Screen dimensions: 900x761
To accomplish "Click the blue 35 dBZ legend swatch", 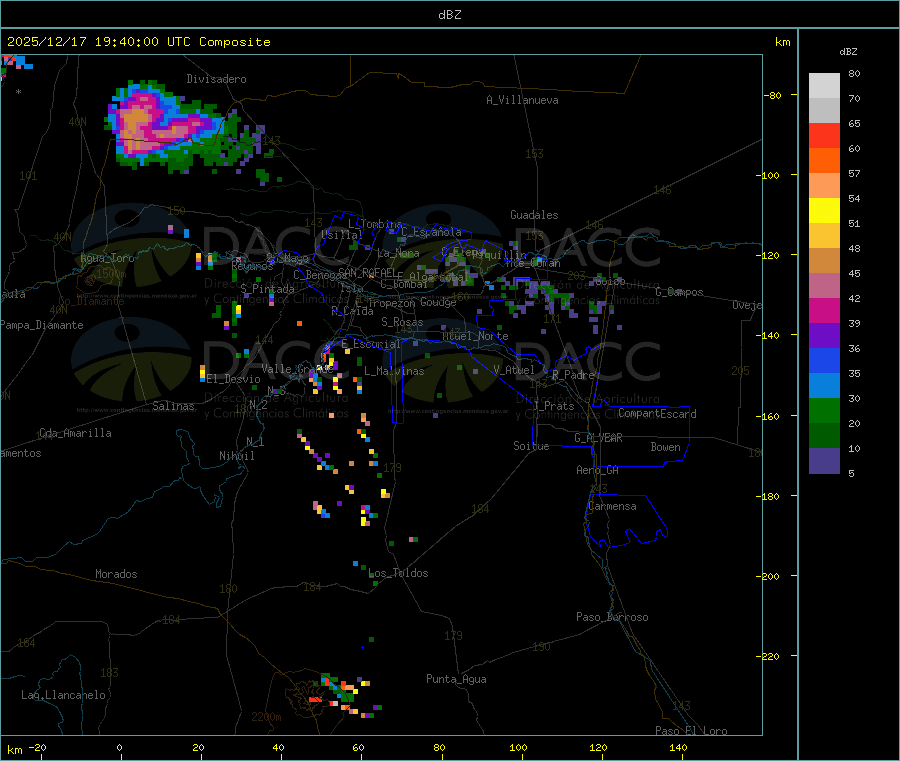I will coord(824,360).
